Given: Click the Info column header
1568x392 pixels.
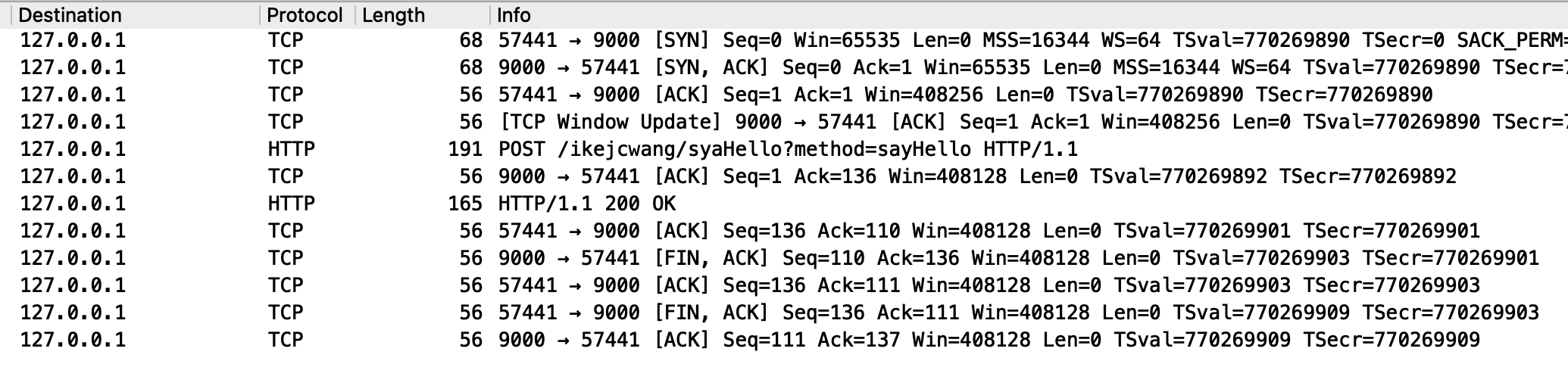Looking at the screenshot, I should [1029, 15].
